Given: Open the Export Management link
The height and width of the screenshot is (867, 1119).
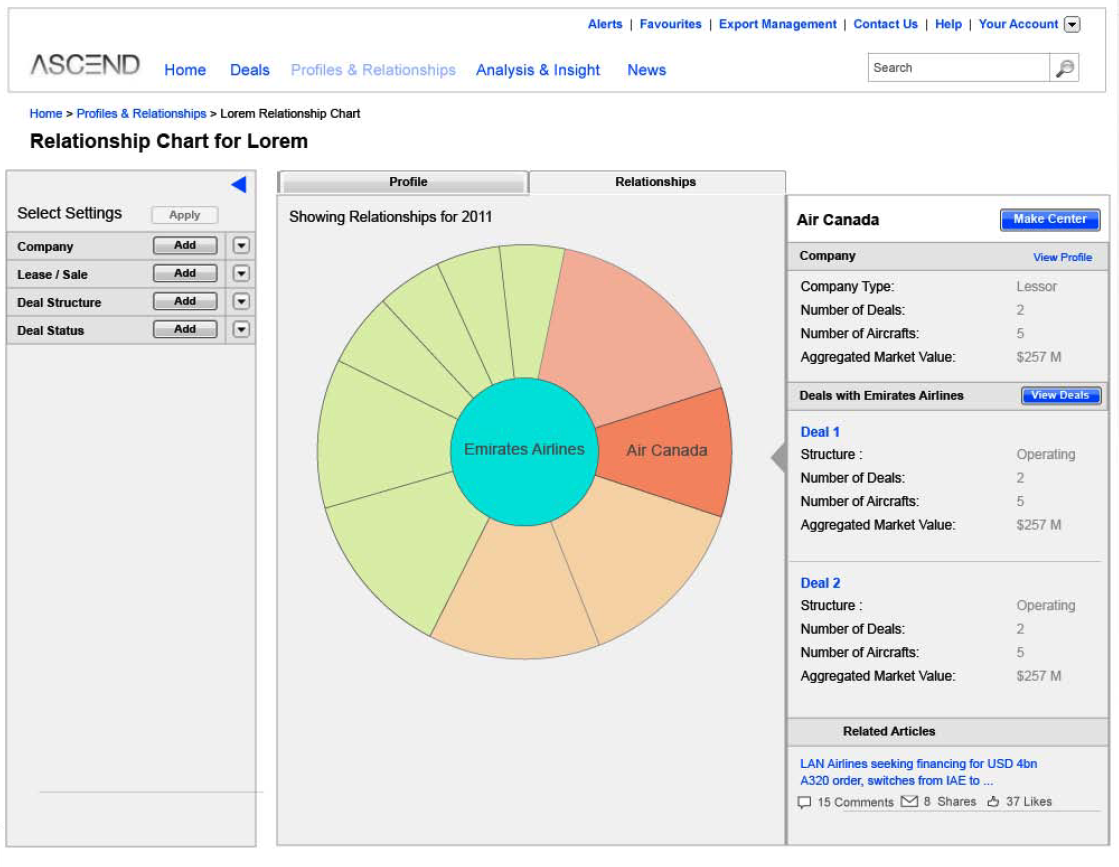Looking at the screenshot, I should click(777, 24).
